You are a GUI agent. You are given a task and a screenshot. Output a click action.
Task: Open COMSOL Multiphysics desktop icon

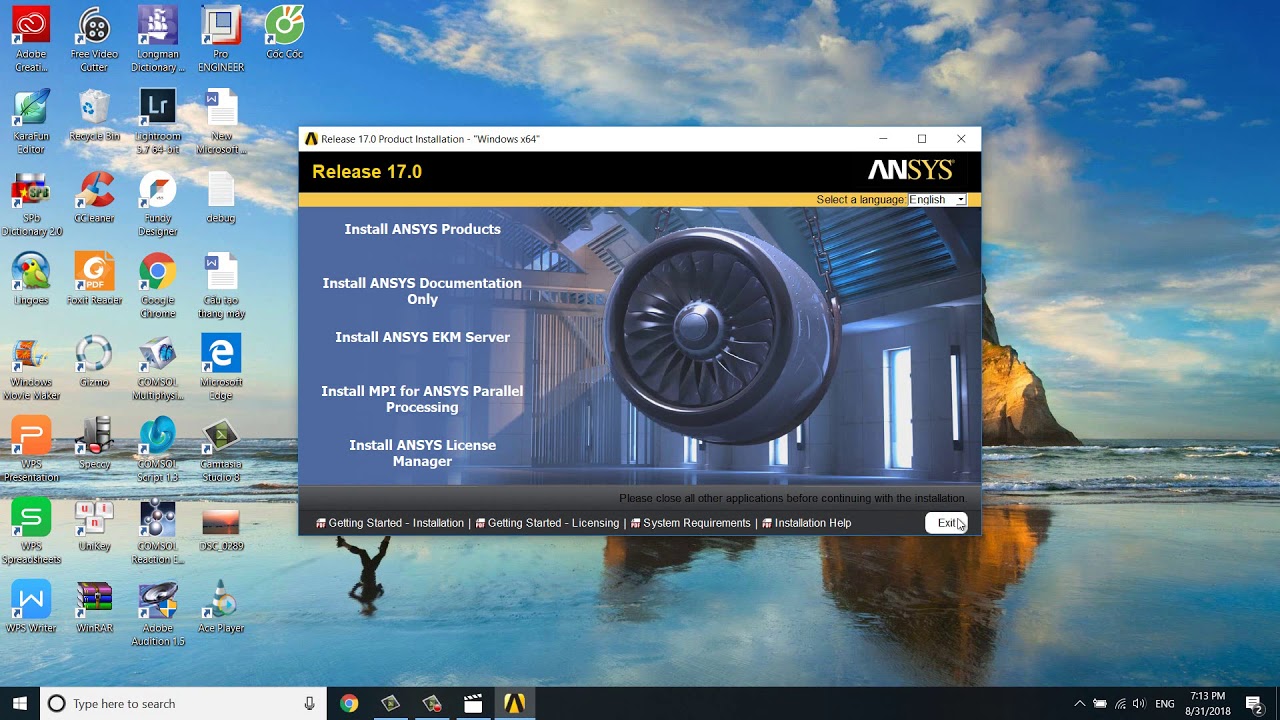(158, 367)
